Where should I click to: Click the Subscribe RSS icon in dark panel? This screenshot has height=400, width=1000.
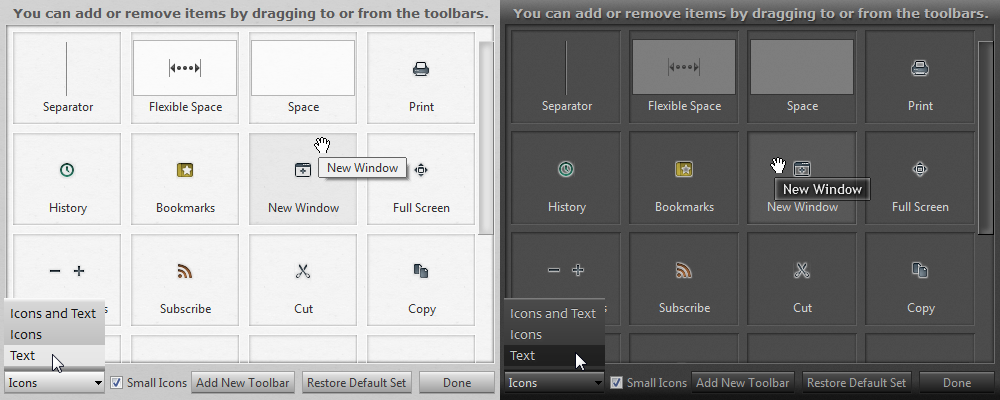coord(684,270)
